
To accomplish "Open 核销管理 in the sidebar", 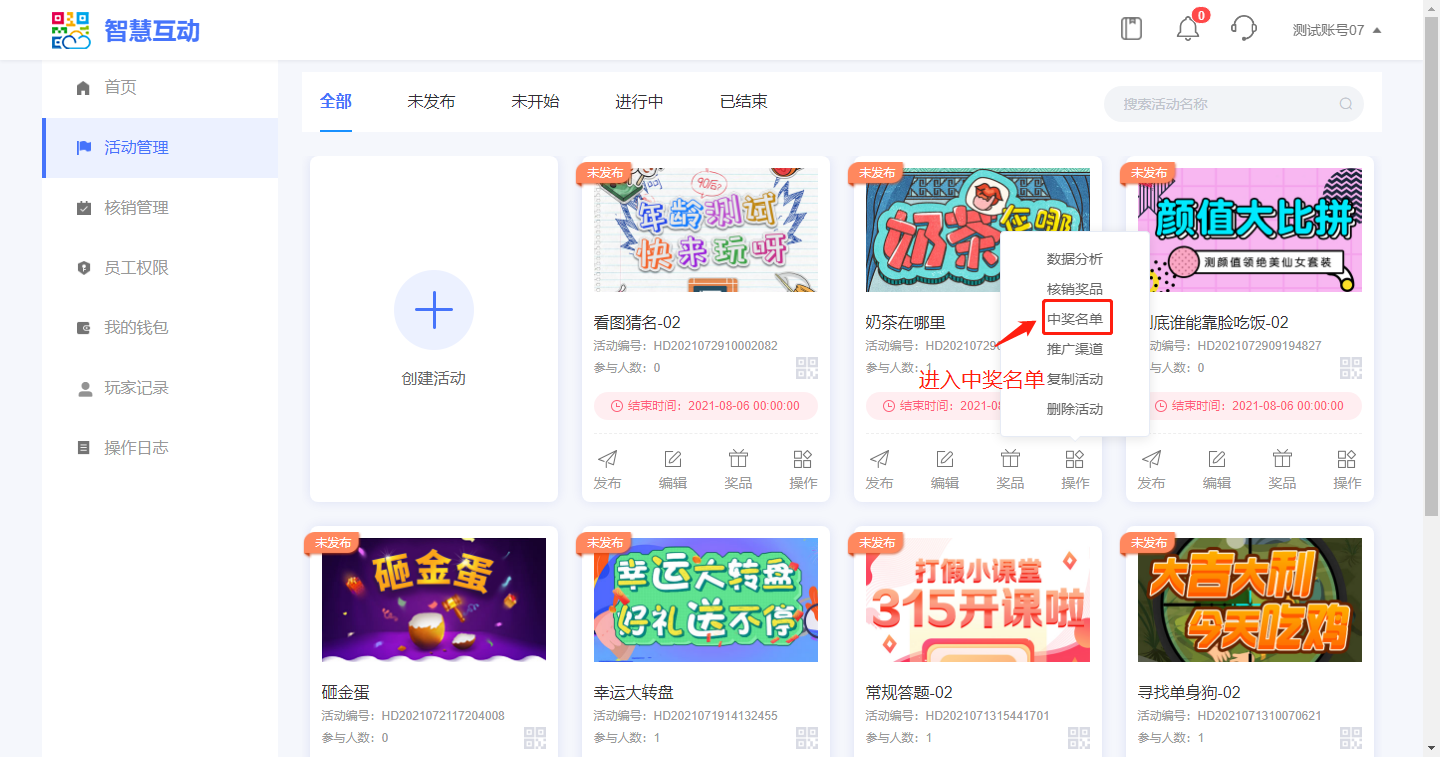I will click(x=136, y=208).
